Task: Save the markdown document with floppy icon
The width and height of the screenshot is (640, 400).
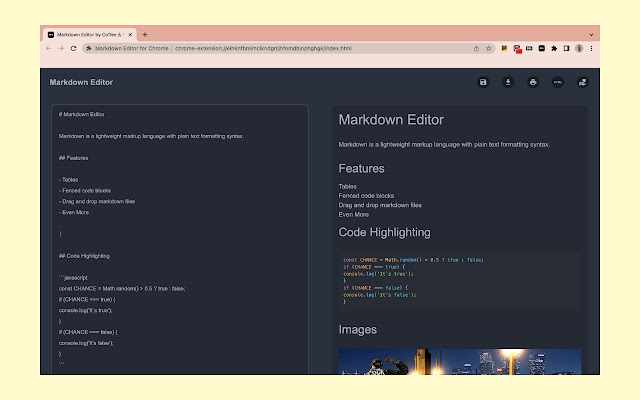Action: (483, 82)
